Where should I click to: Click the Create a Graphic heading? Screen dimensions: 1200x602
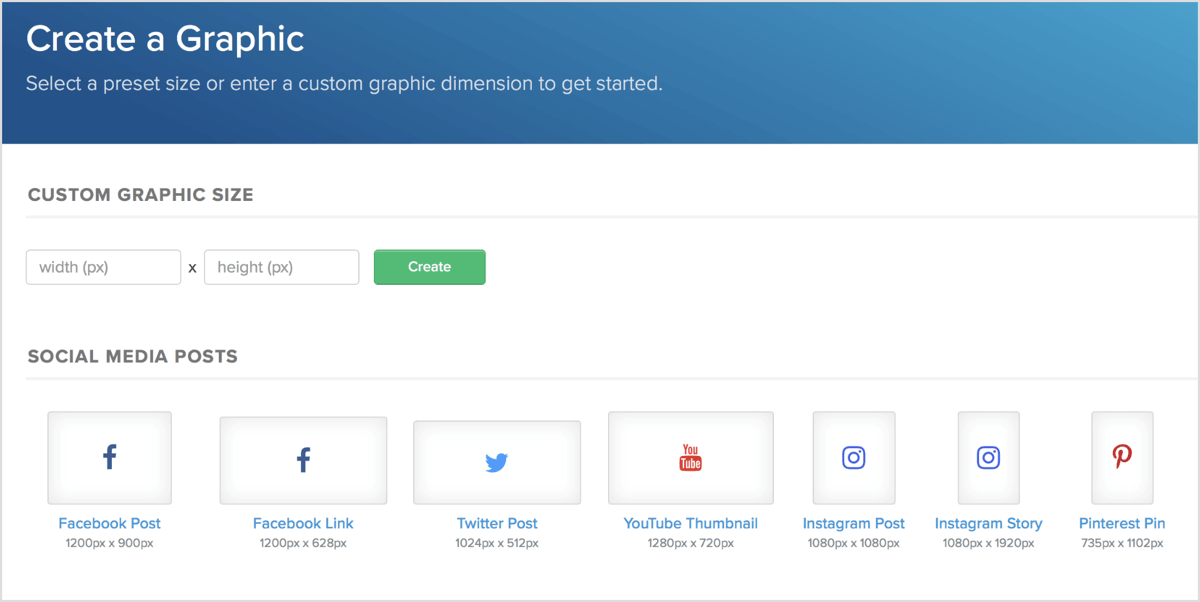pos(165,39)
